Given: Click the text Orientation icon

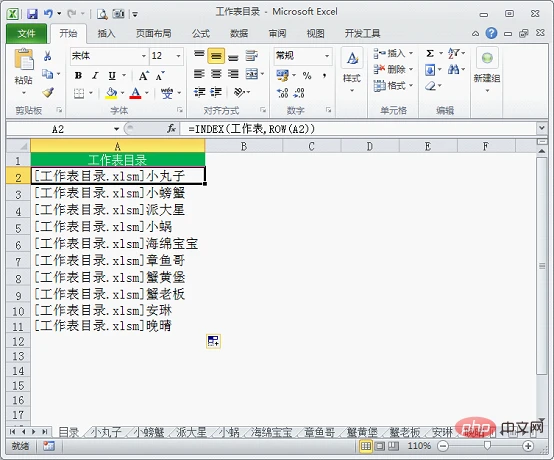Looking at the screenshot, I should pos(239,92).
